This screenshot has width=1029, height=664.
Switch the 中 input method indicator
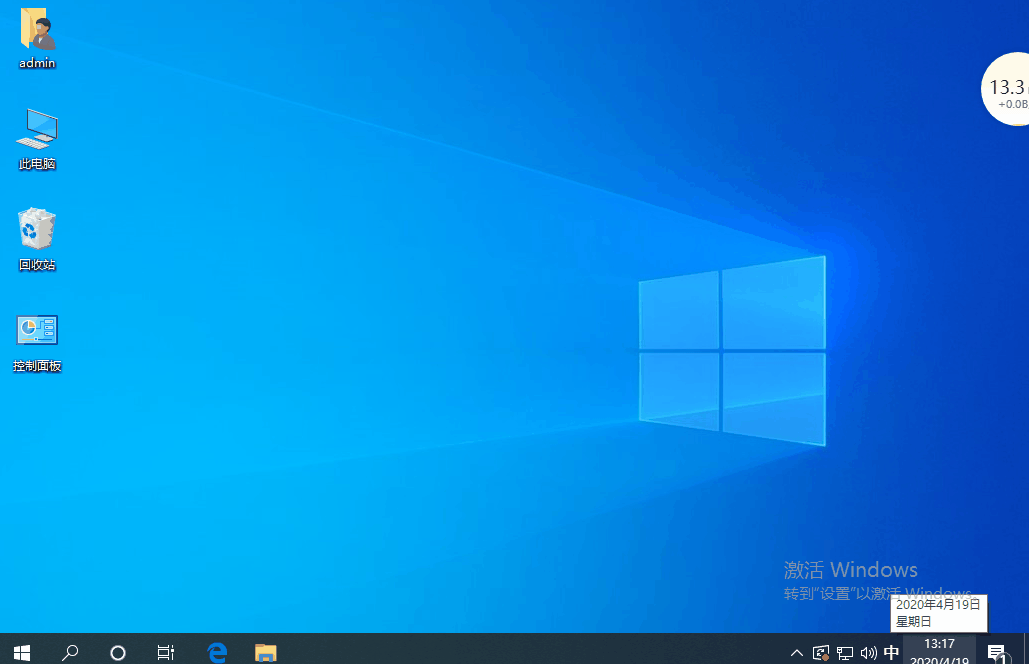coord(891,652)
